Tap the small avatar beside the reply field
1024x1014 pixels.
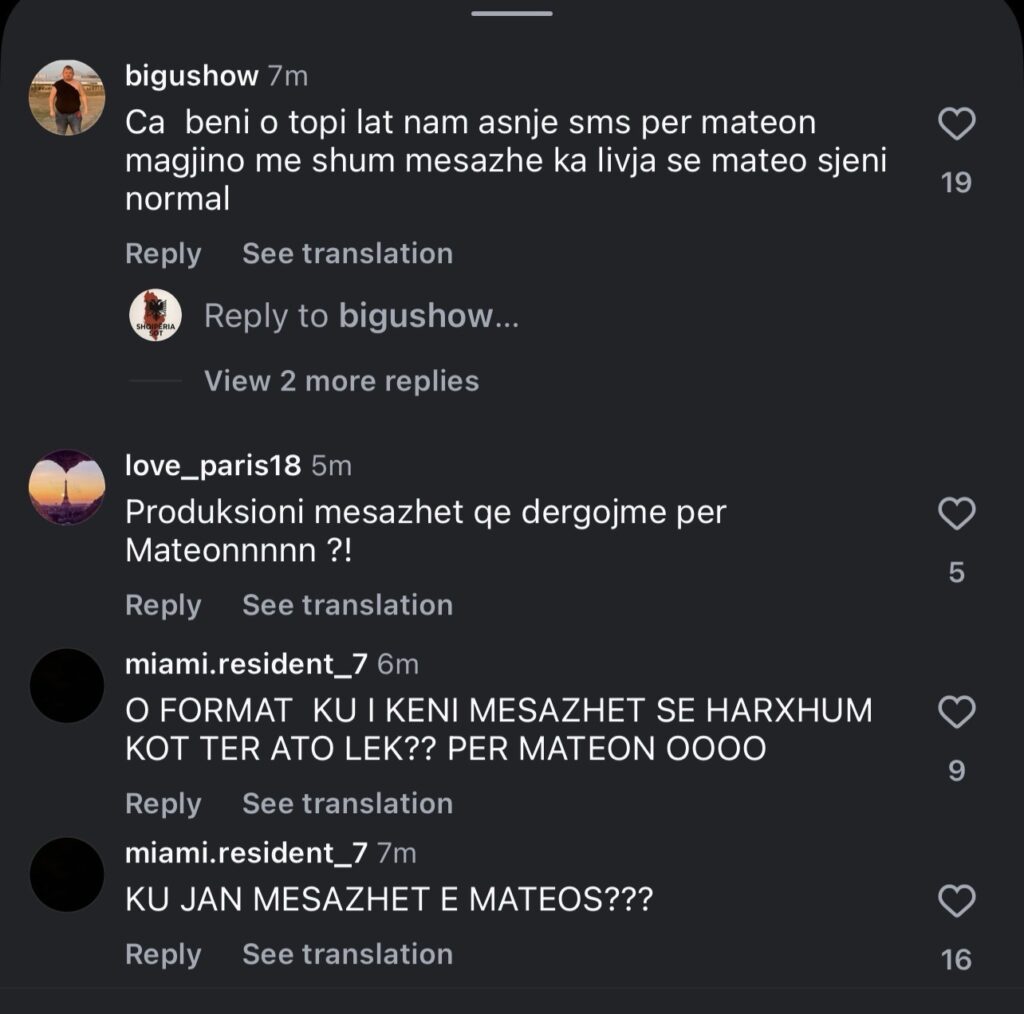[155, 316]
